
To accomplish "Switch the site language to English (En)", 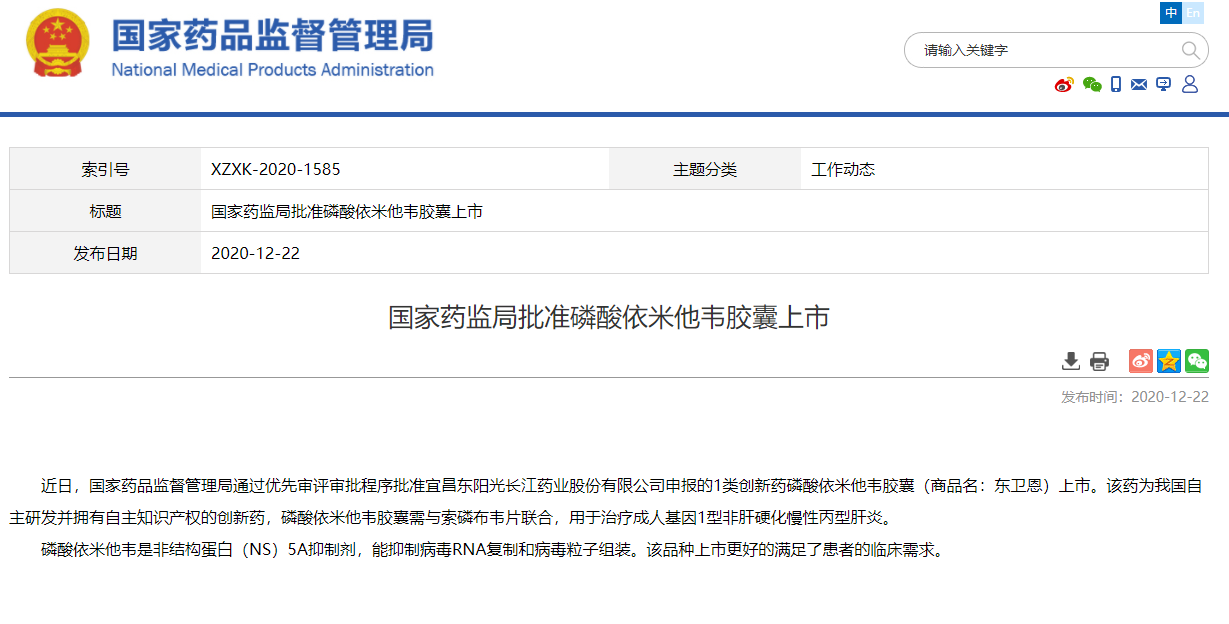I will 1193,13.
